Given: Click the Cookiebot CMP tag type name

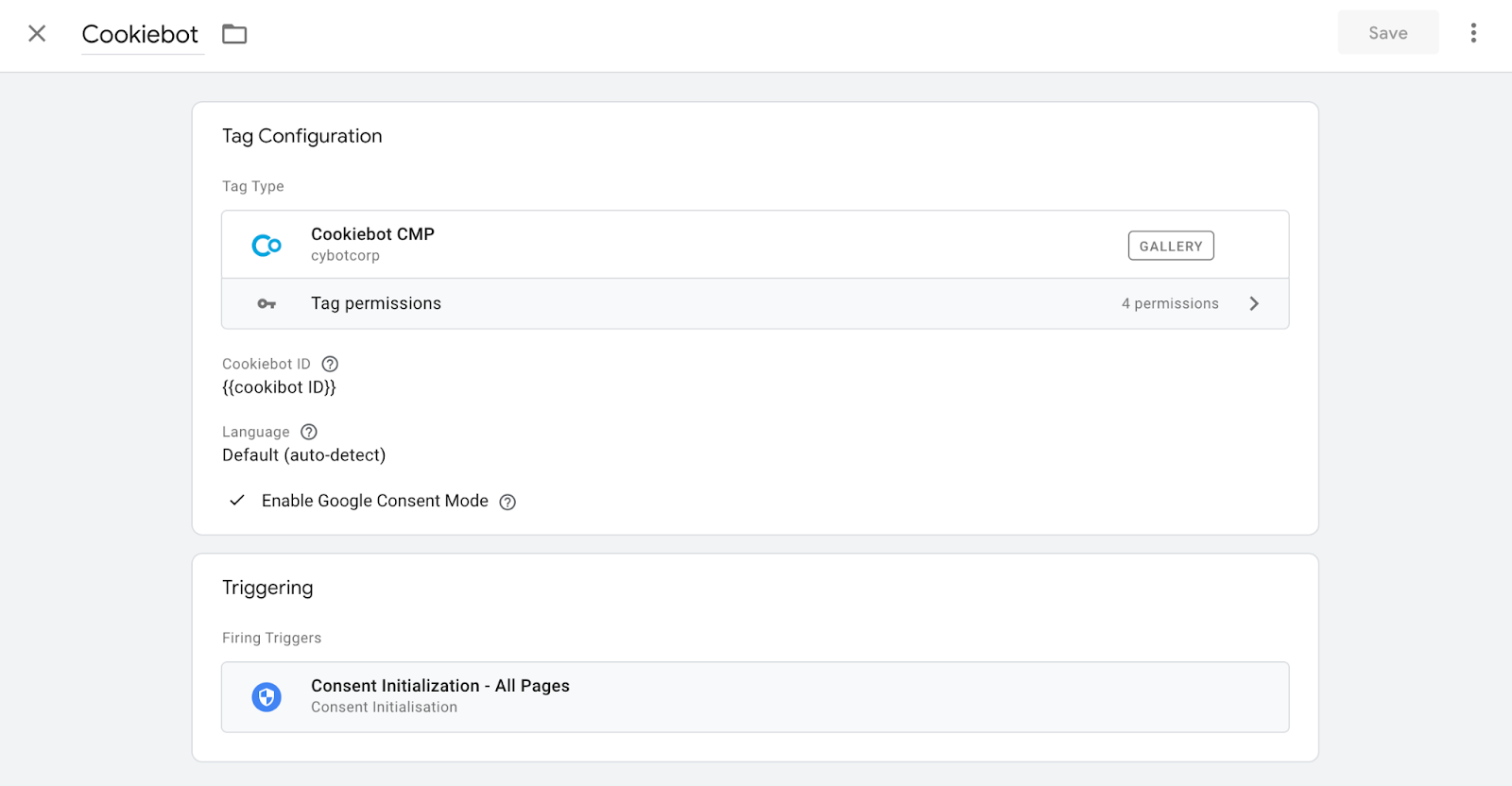Looking at the screenshot, I should point(372,234).
